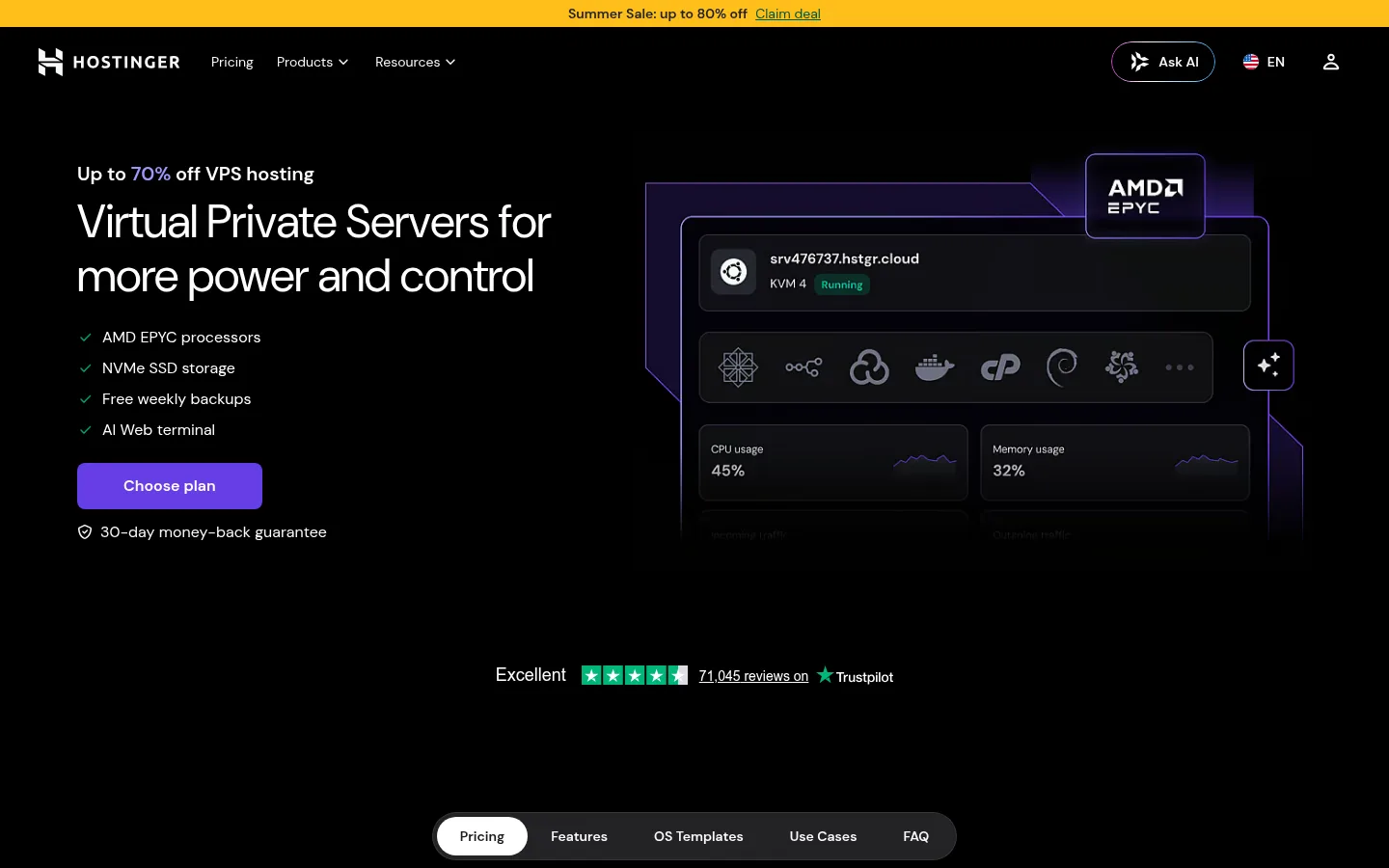Switch to the FAQ tab
1389x868 pixels.
tap(916, 836)
